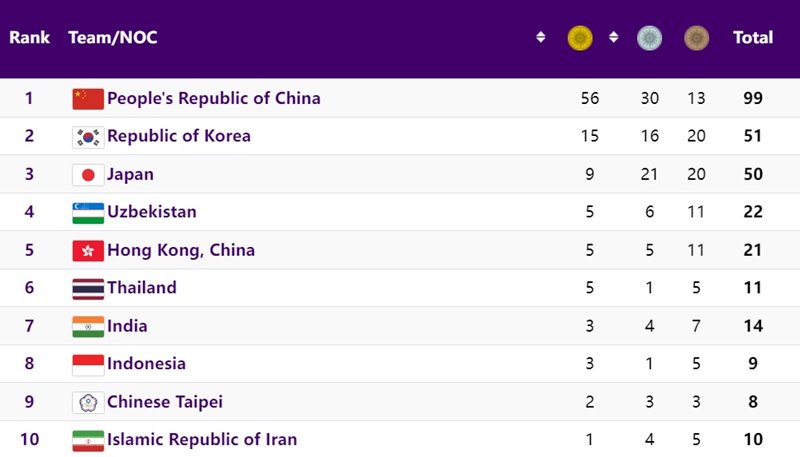Click the India flag icon

point(88,326)
